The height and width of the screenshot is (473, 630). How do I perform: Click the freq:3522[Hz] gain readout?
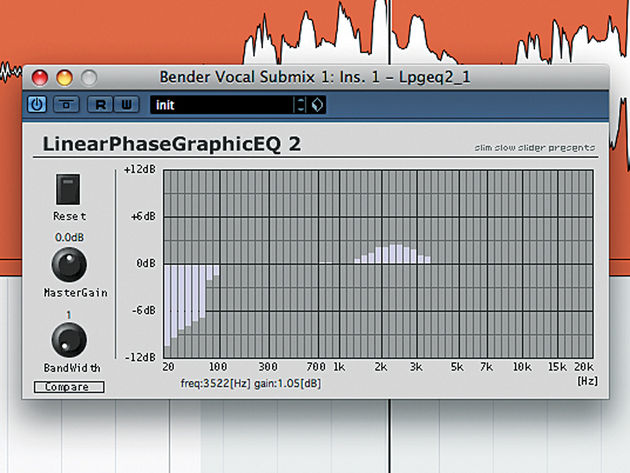[251, 383]
